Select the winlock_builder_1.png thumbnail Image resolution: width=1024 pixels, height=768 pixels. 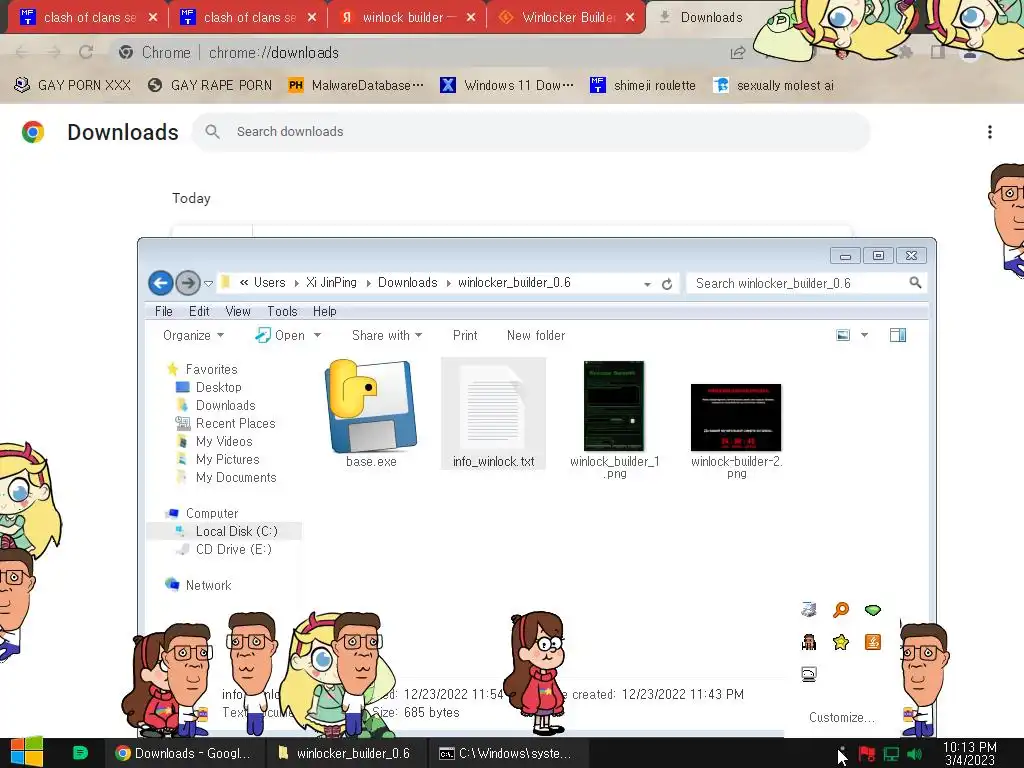tap(614, 406)
